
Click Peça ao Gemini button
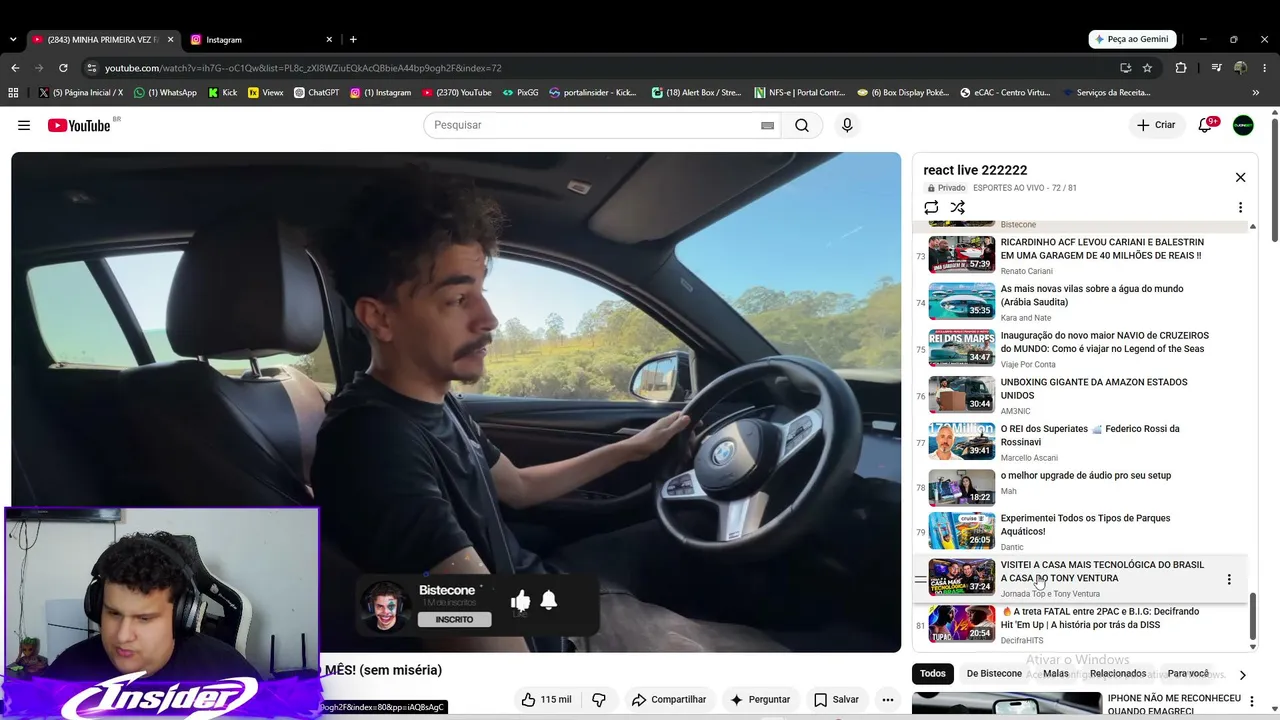[x=1132, y=39]
